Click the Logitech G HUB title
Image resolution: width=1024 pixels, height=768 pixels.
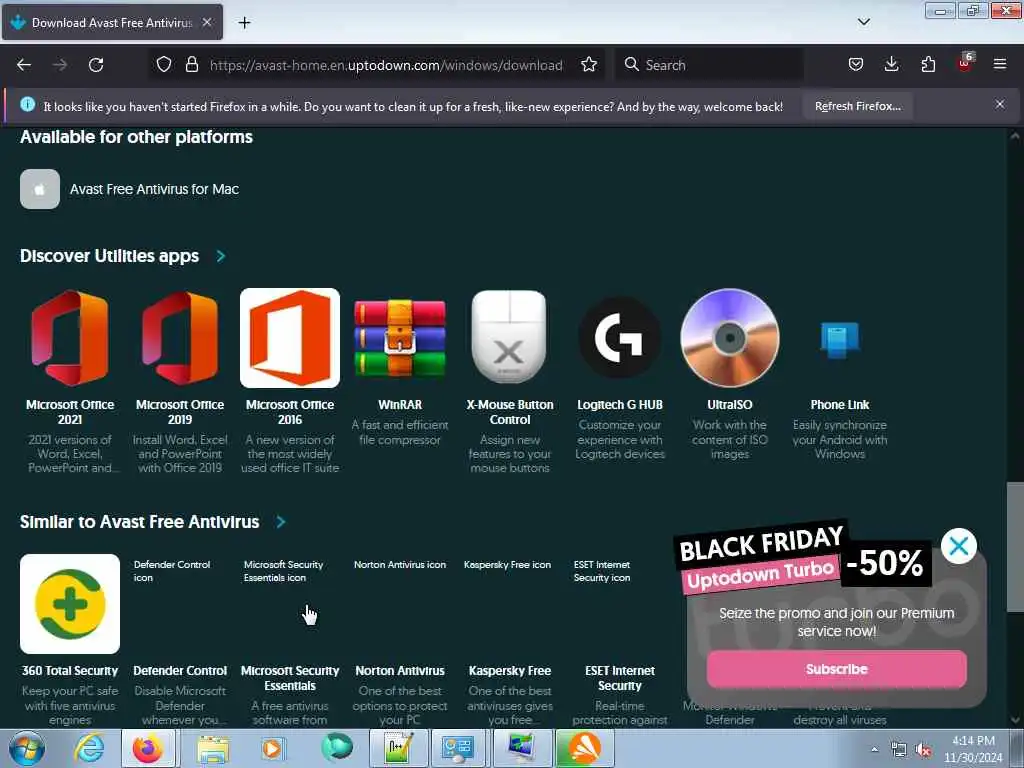(x=620, y=405)
